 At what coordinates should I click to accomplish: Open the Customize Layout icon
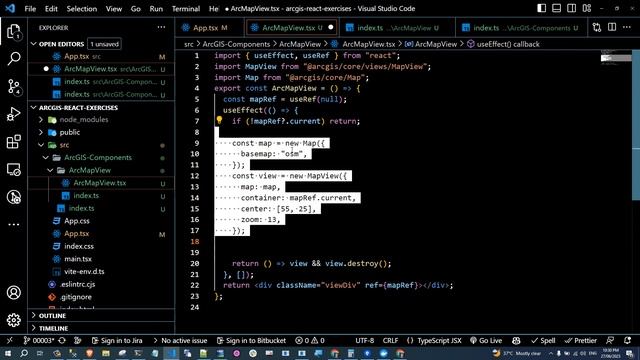click(x=587, y=8)
